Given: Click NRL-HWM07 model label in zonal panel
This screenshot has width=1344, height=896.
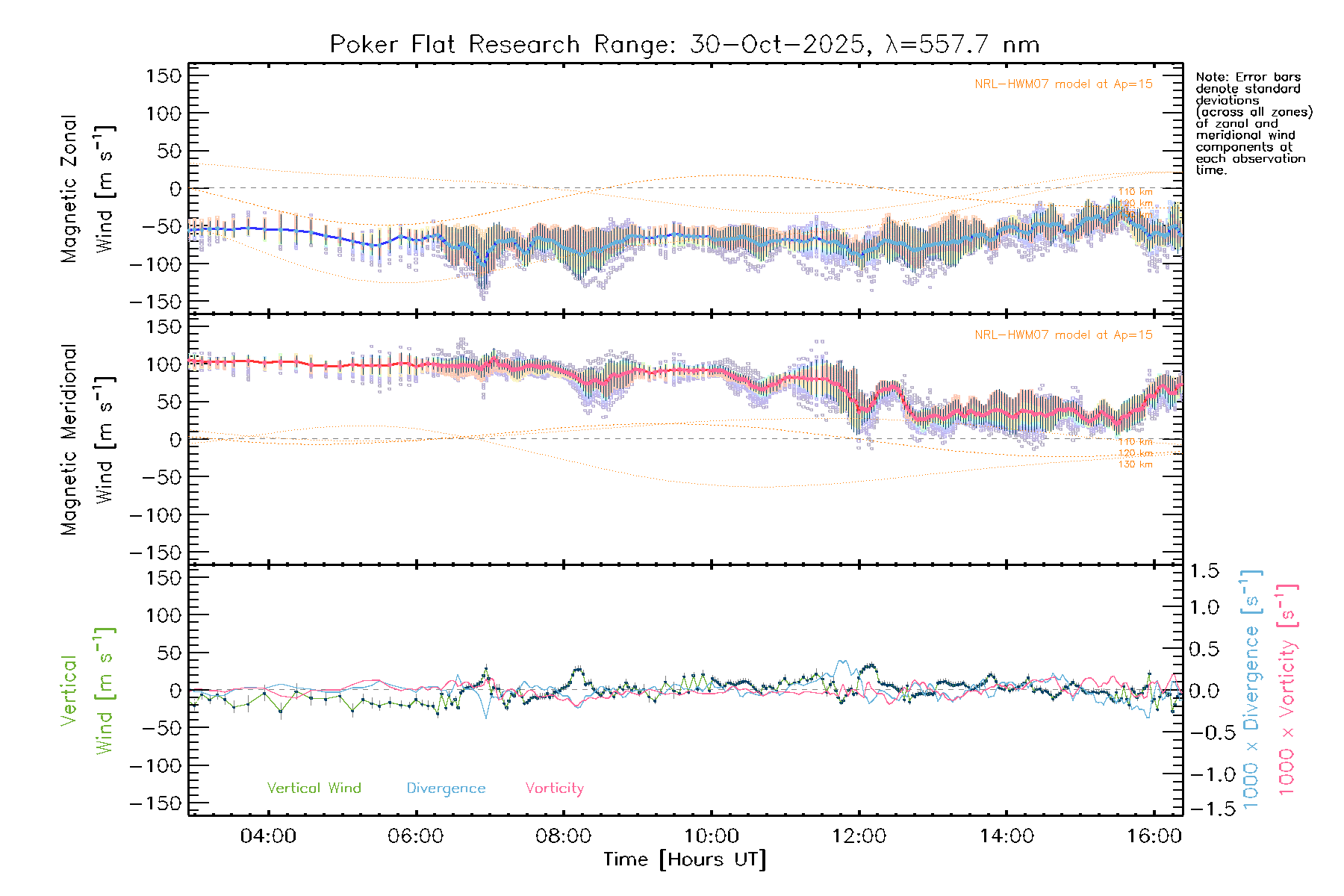Looking at the screenshot, I should (1063, 84).
